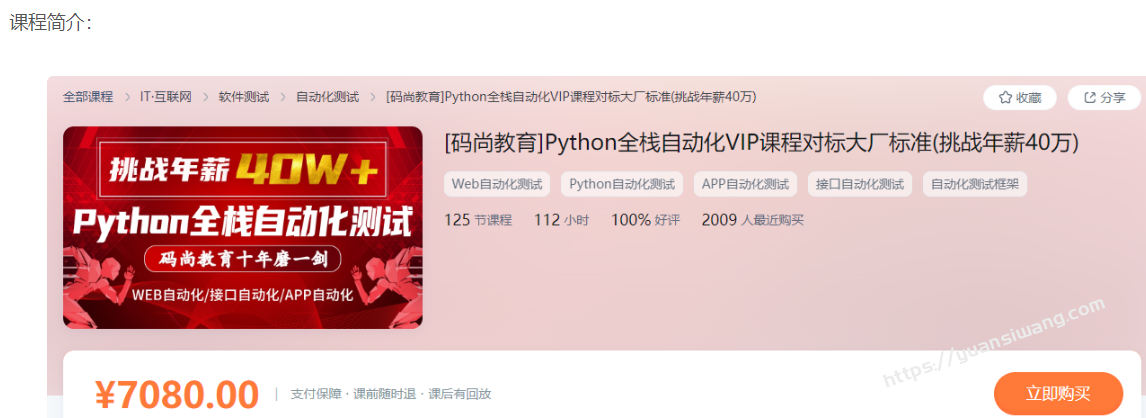This screenshot has width=1146, height=418.
Task: Click the chevron after 软件测试 breadcrumb
Action: coord(283,96)
